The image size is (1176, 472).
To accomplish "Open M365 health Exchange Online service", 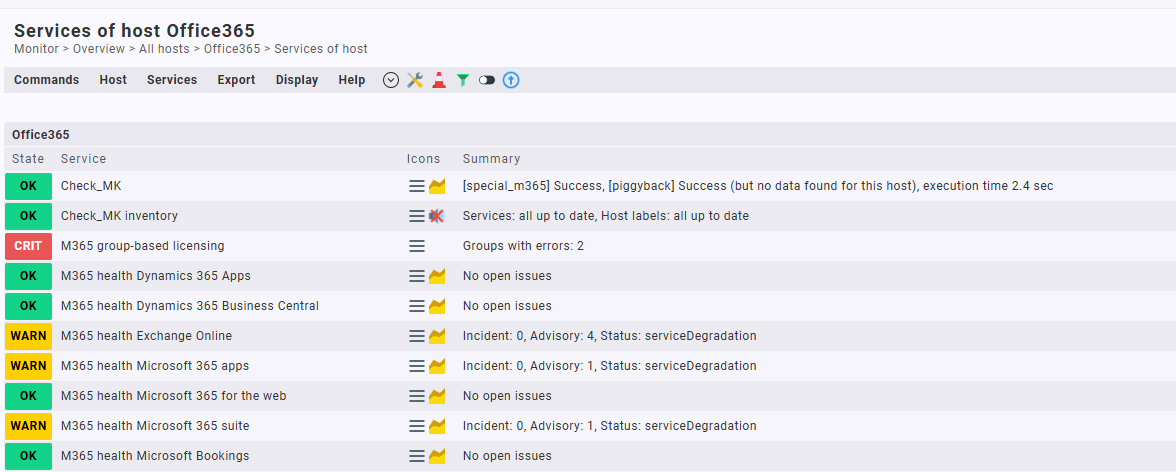I will coord(146,336).
